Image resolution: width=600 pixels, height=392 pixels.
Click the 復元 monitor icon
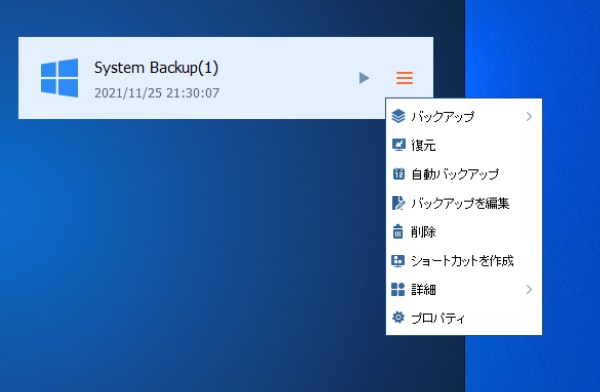point(398,145)
